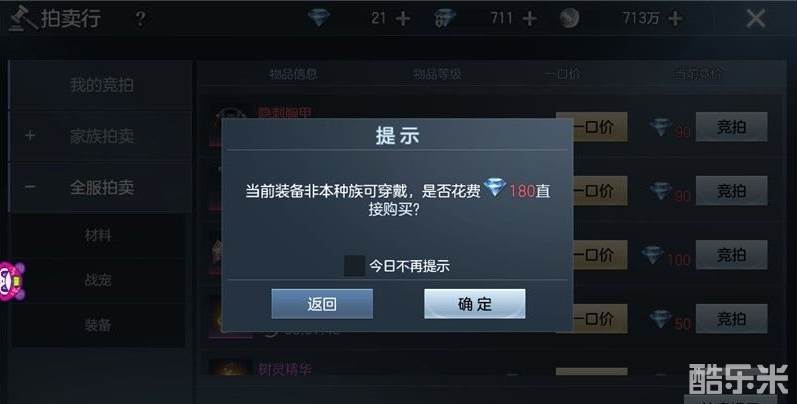
Task: Click 竞拍 button beside price 100
Action: (x=731, y=254)
